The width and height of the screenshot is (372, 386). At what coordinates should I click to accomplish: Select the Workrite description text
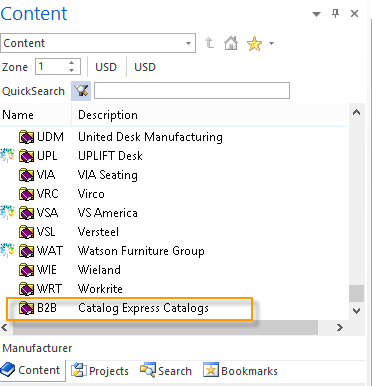[100, 289]
